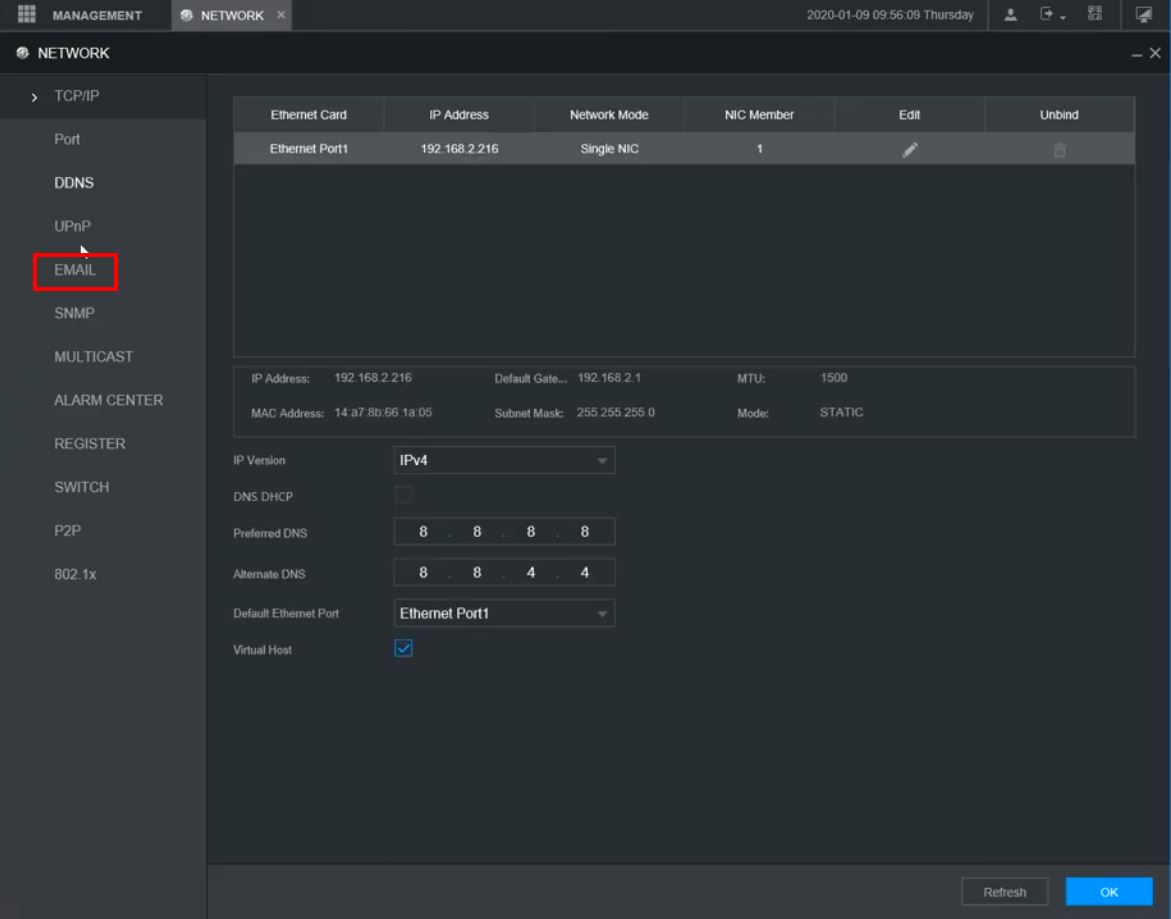The height and width of the screenshot is (919, 1171).
Task: Show the QR code icon
Action: 1095,13
